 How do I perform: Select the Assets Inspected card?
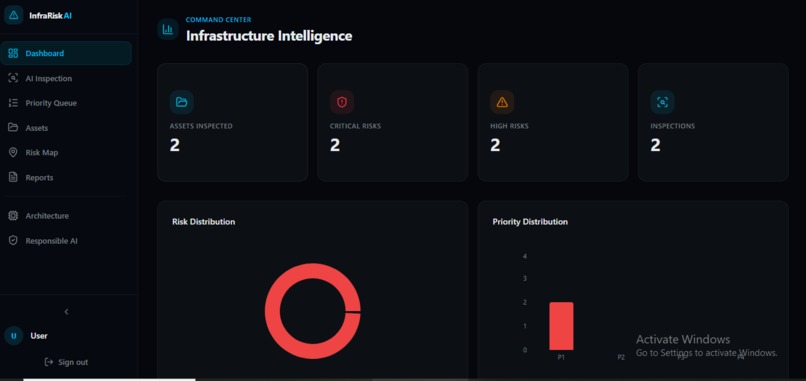tap(232, 122)
